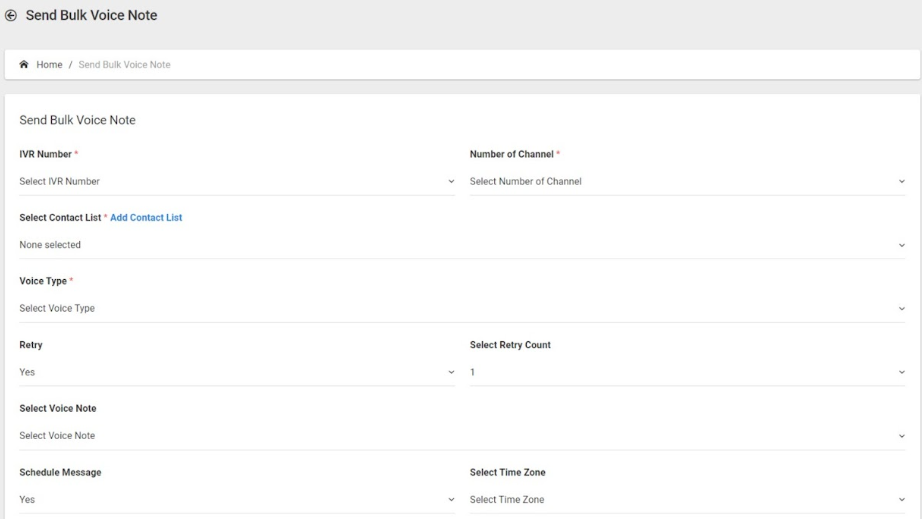The width and height of the screenshot is (922, 519).
Task: Go to Home via breadcrumb link
Action: coord(49,65)
